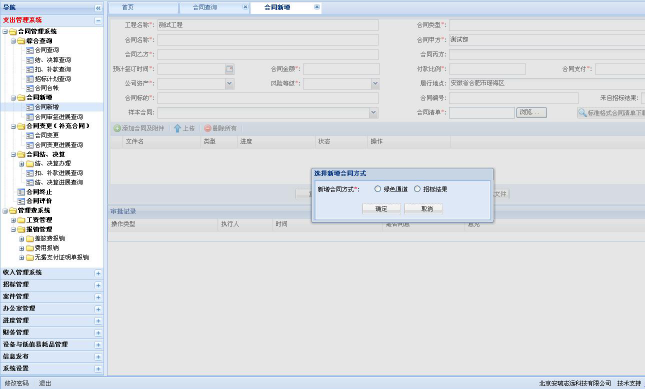Click the red 删除所有 icon

click(x=208, y=128)
